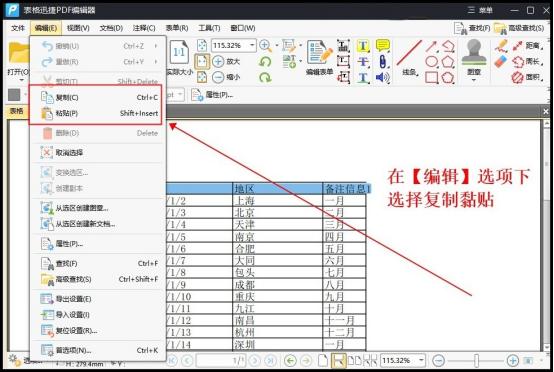
Task: Click the 缩小 zoom out toolbar button
Action: 226,77
